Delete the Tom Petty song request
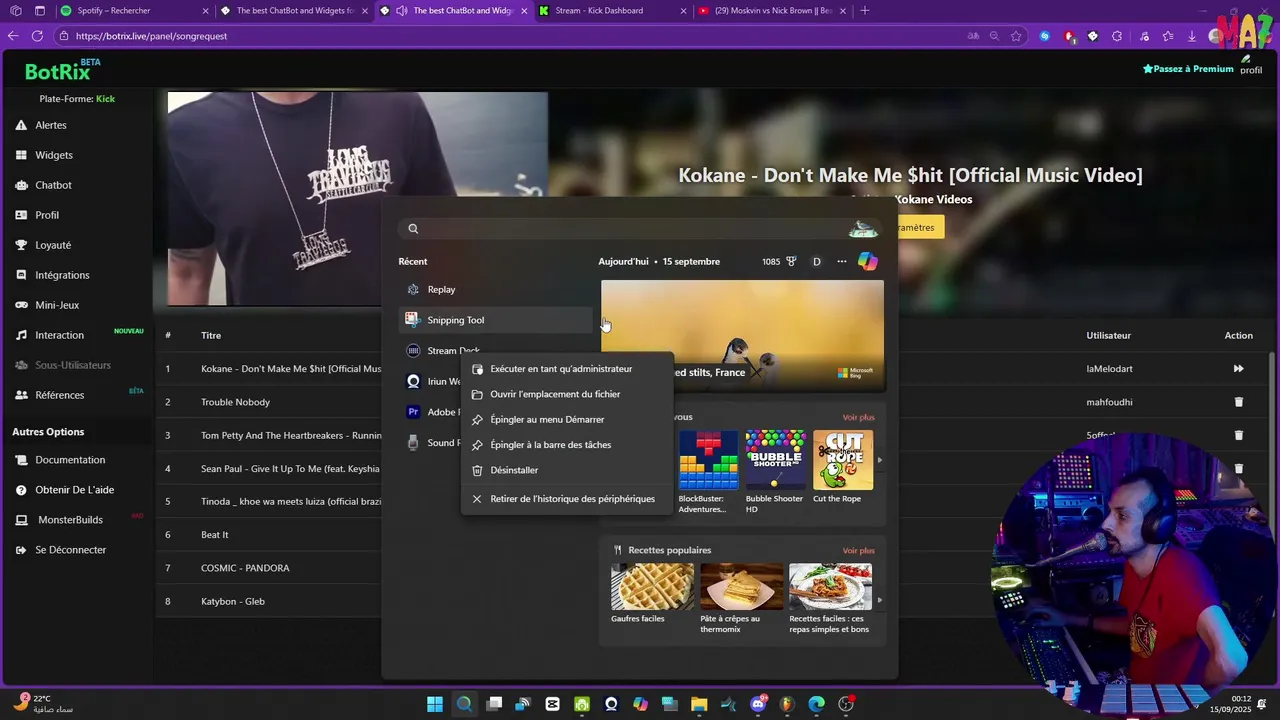Viewport: 1280px width, 720px height. click(x=1238, y=435)
